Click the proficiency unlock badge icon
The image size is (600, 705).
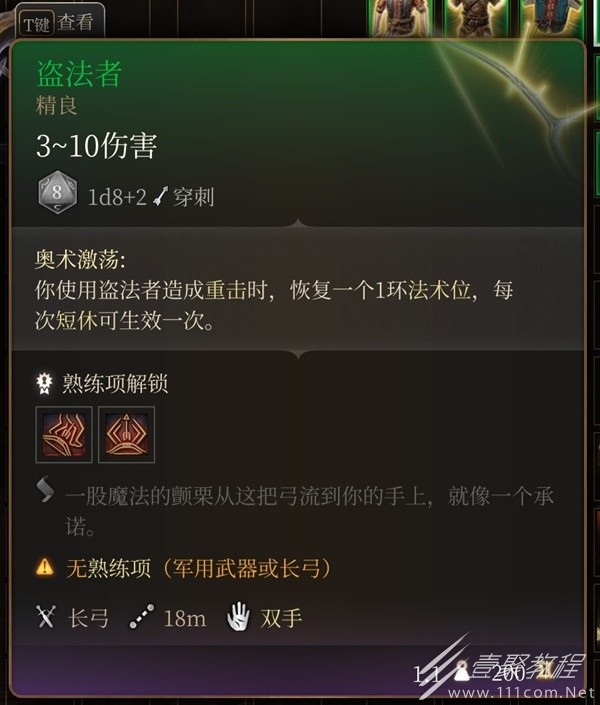pos(44,384)
